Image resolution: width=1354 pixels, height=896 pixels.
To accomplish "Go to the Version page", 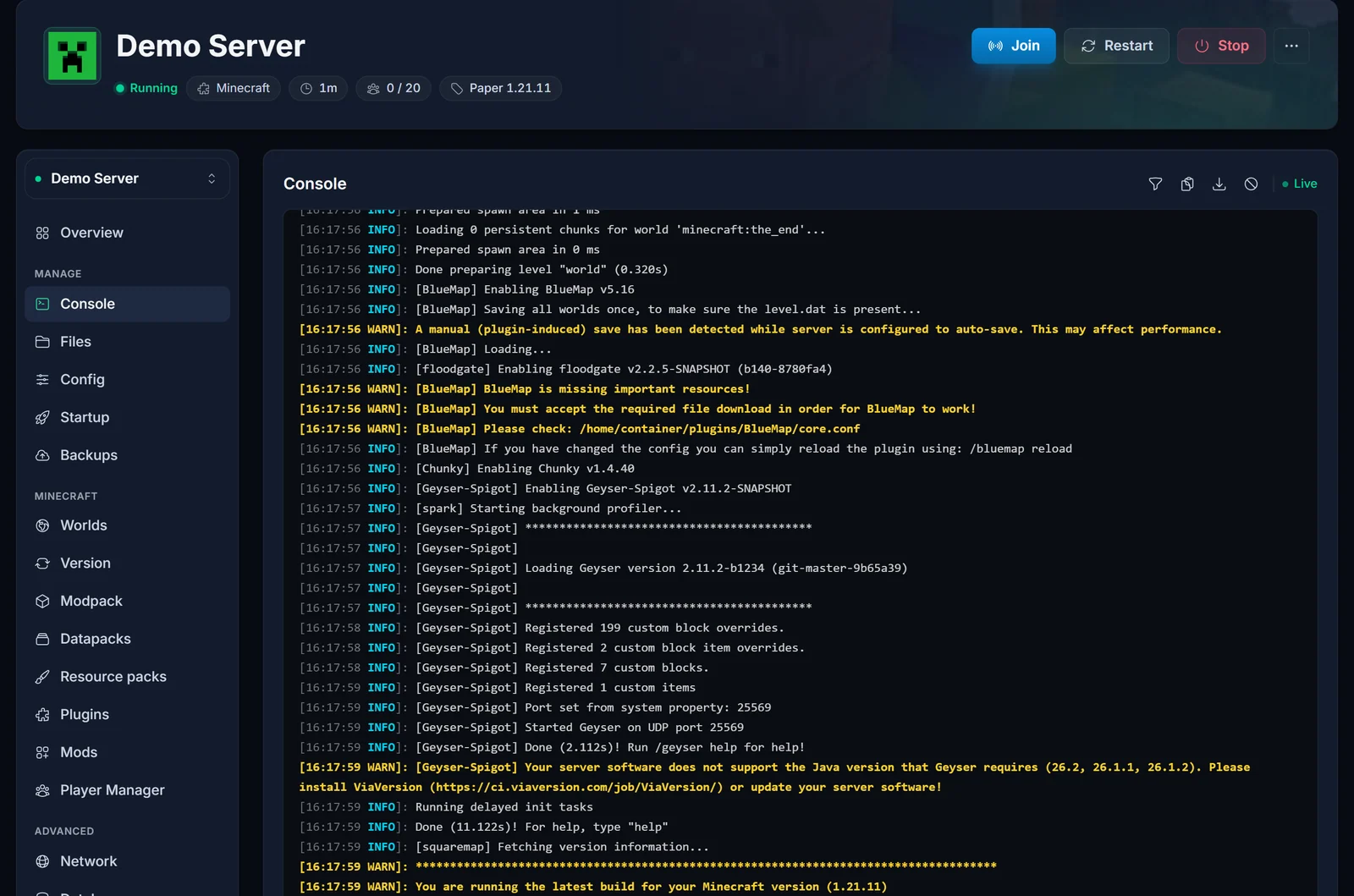I will coord(127,563).
